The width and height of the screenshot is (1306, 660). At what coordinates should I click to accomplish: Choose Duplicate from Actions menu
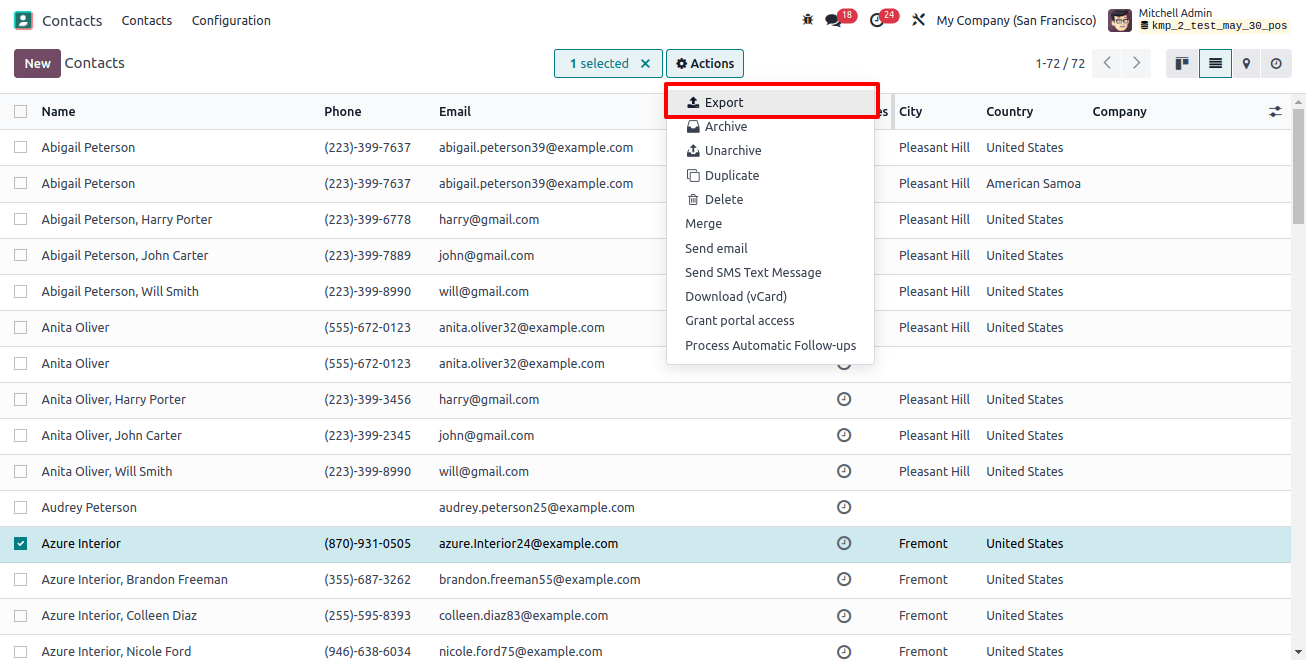[x=771, y=175]
